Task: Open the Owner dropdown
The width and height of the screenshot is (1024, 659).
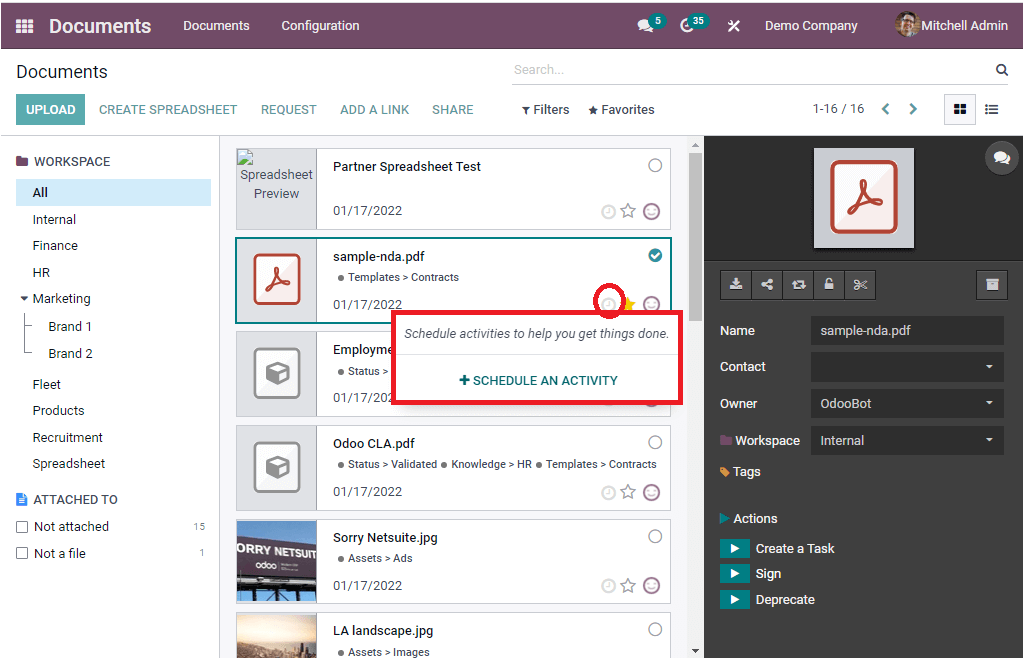Action: (907, 404)
